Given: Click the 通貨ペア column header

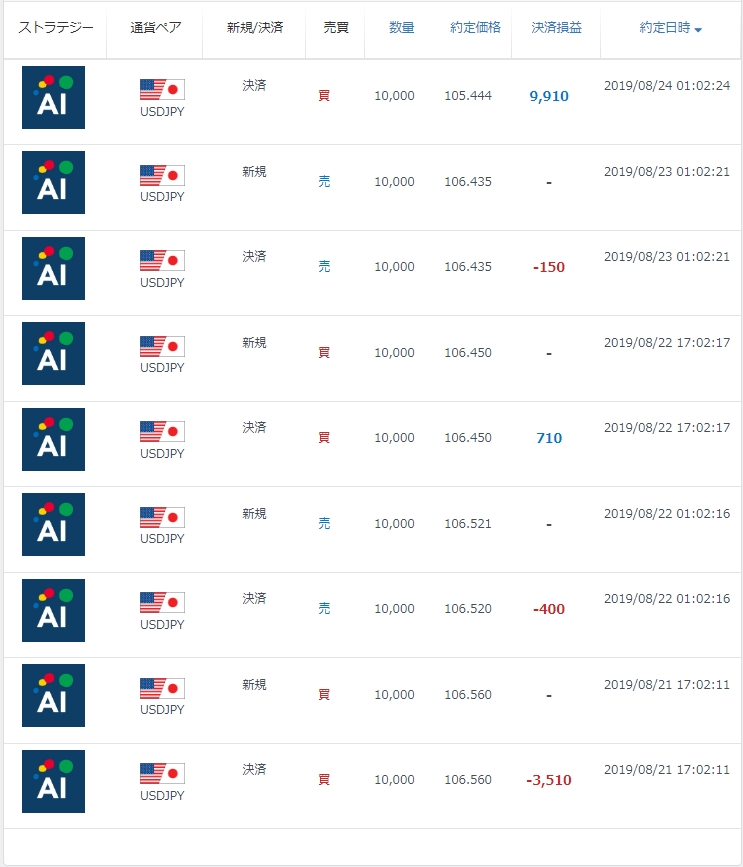Looking at the screenshot, I should (156, 28).
